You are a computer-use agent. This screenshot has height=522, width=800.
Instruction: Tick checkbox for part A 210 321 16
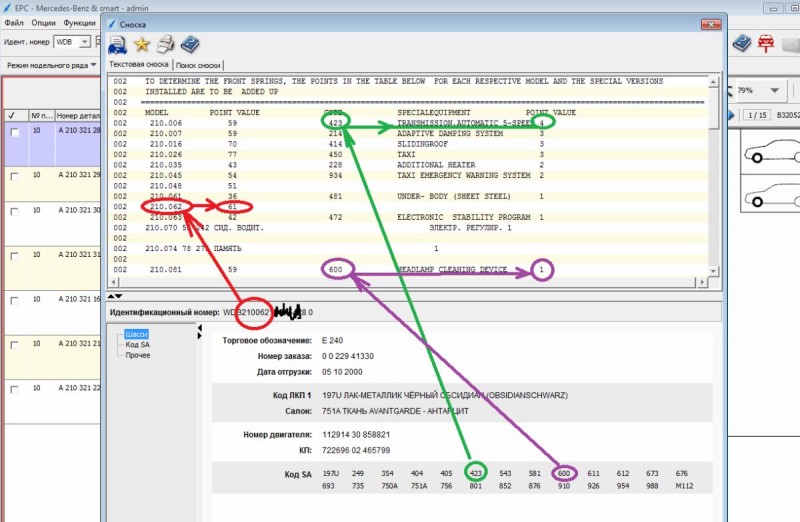click(x=15, y=301)
